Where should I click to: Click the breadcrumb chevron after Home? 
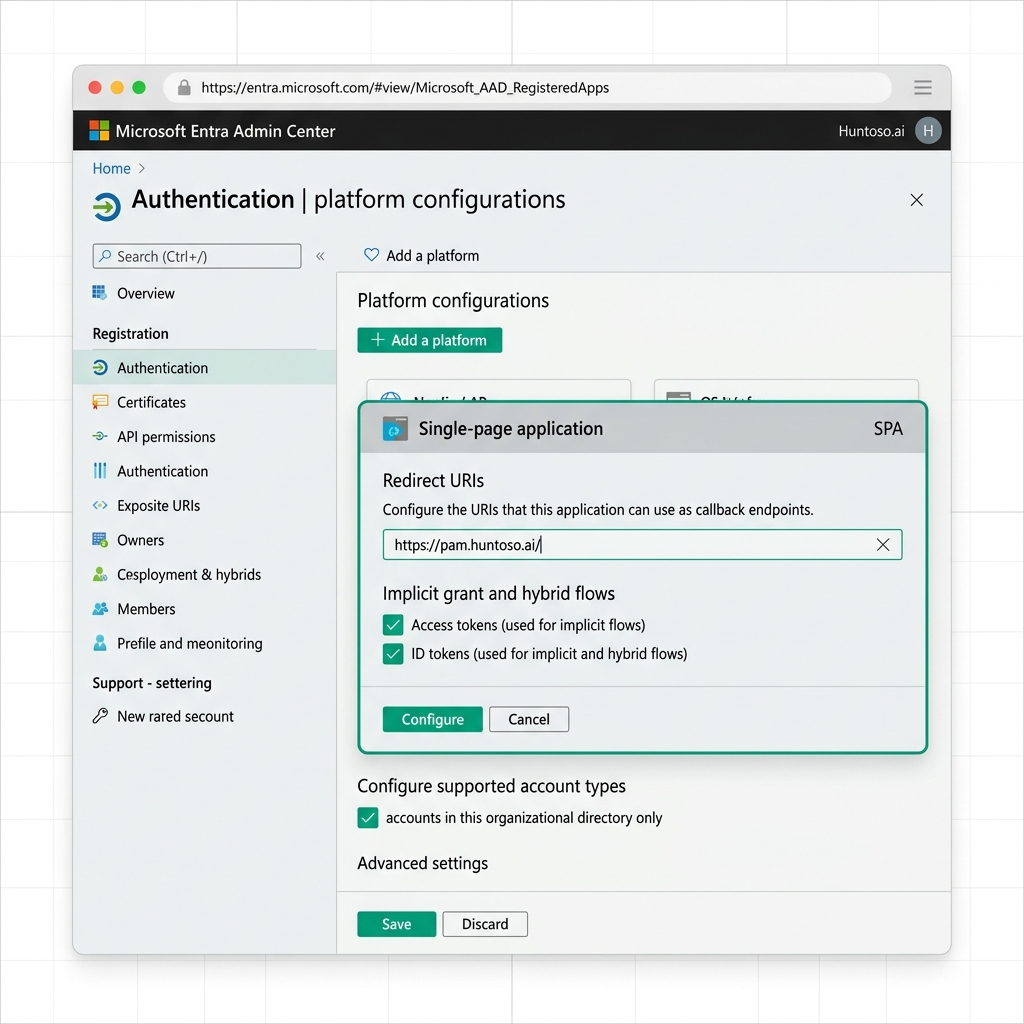(142, 168)
